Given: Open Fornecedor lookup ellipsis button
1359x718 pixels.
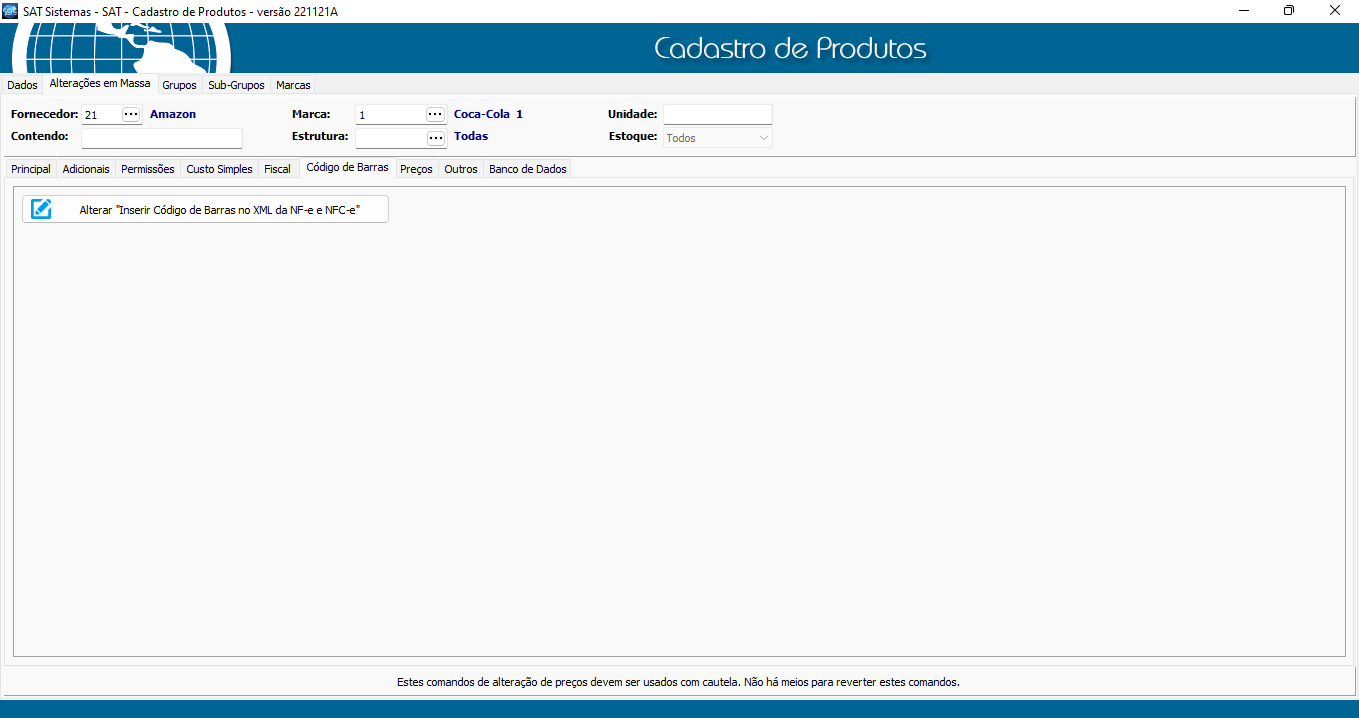Looking at the screenshot, I should click(131, 115).
